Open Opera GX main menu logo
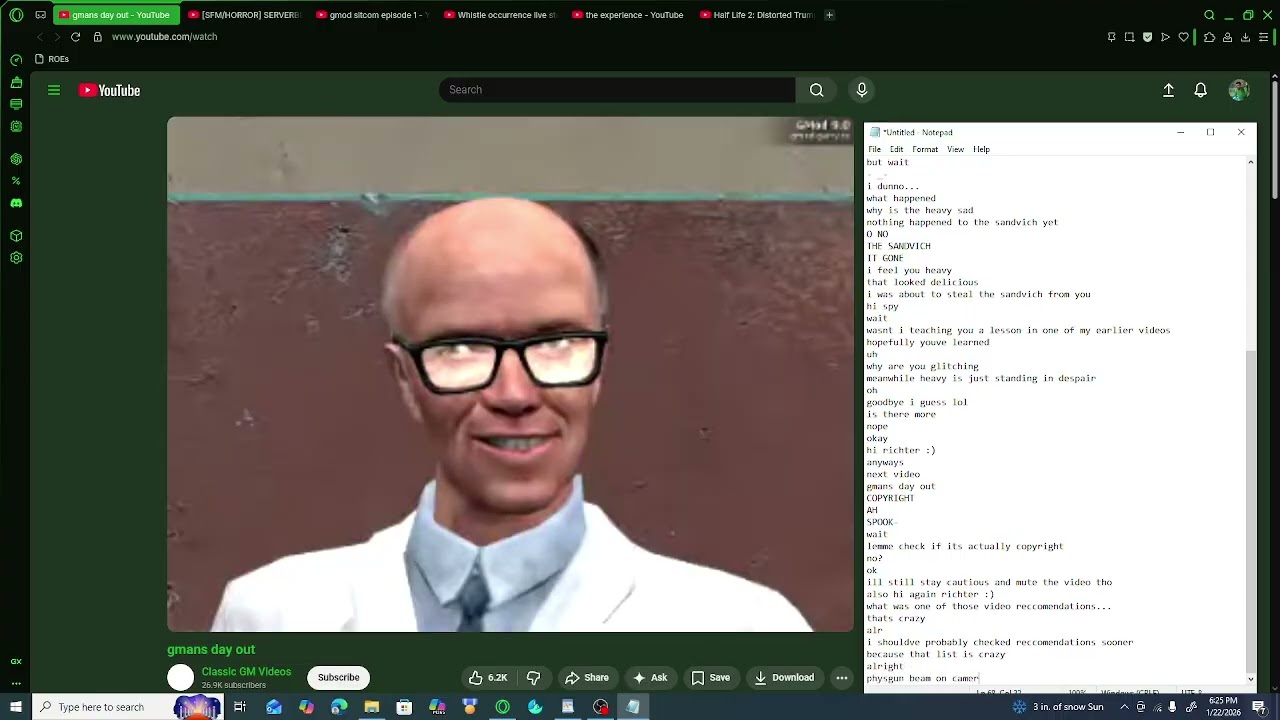Viewport: 1280px width, 720px height. [16, 15]
